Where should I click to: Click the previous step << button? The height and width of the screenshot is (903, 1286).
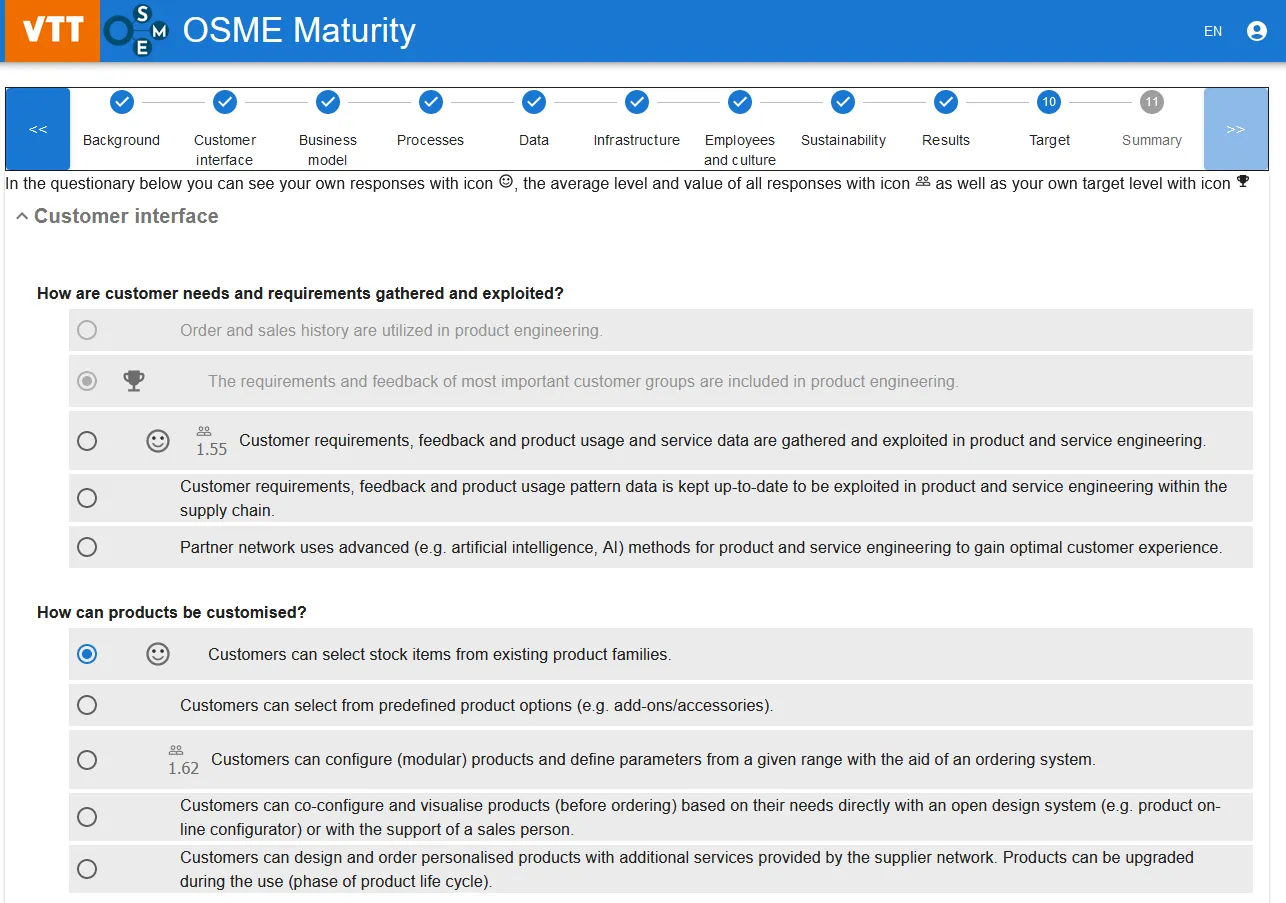point(38,129)
